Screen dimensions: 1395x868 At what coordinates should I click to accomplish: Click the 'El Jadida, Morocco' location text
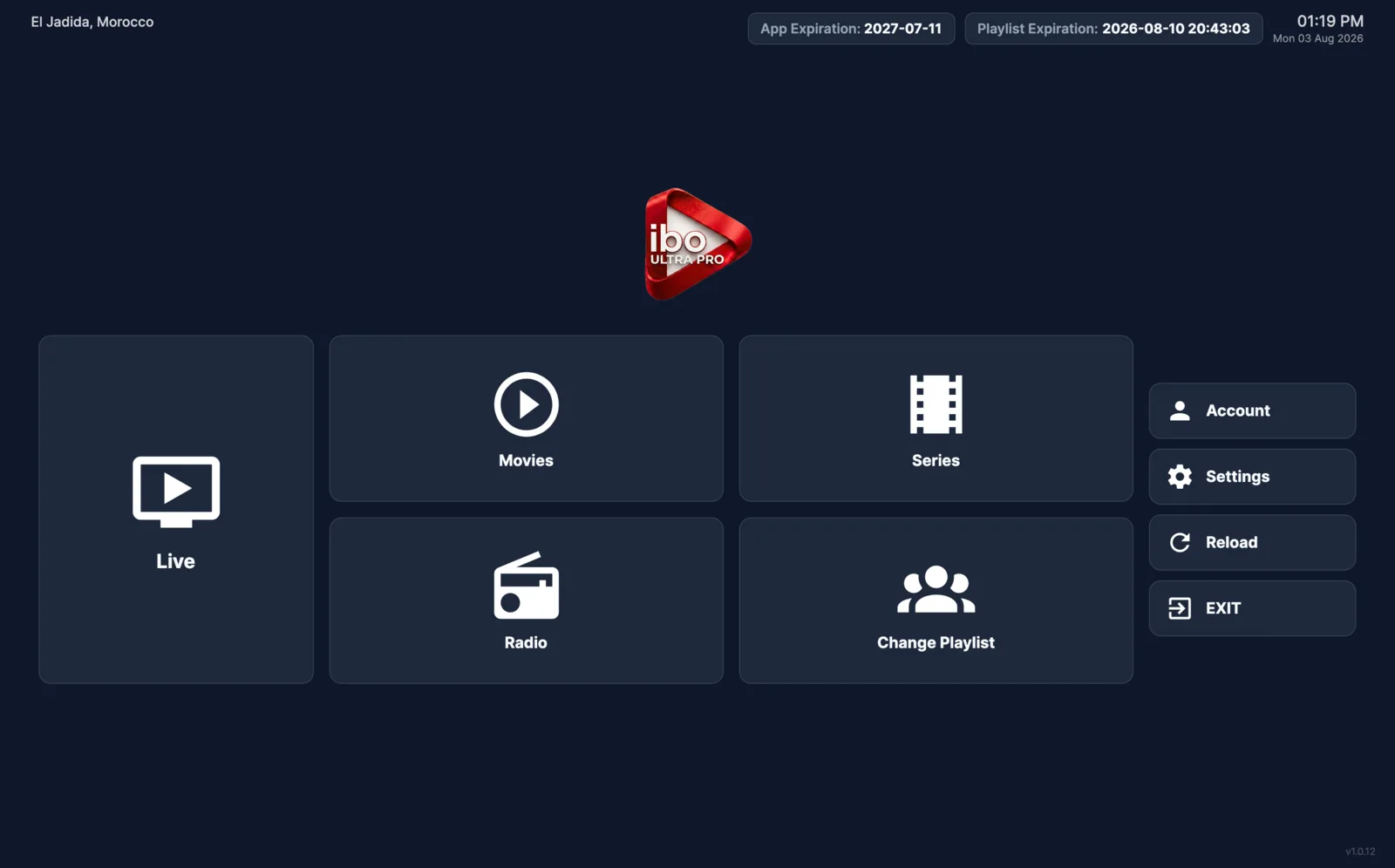tap(92, 22)
